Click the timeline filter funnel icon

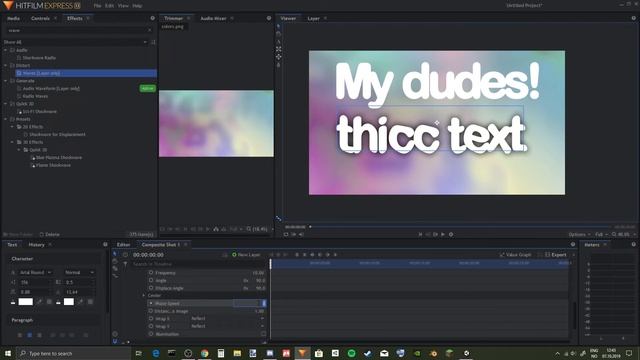tap(125, 264)
